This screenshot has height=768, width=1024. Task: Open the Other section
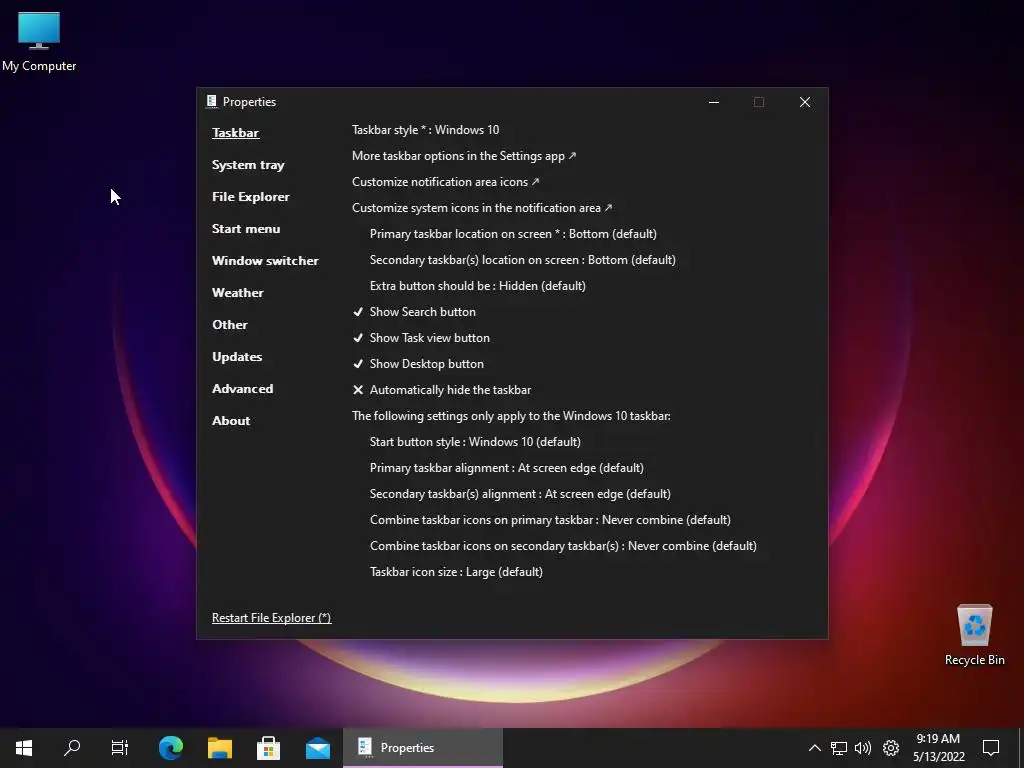[229, 325]
